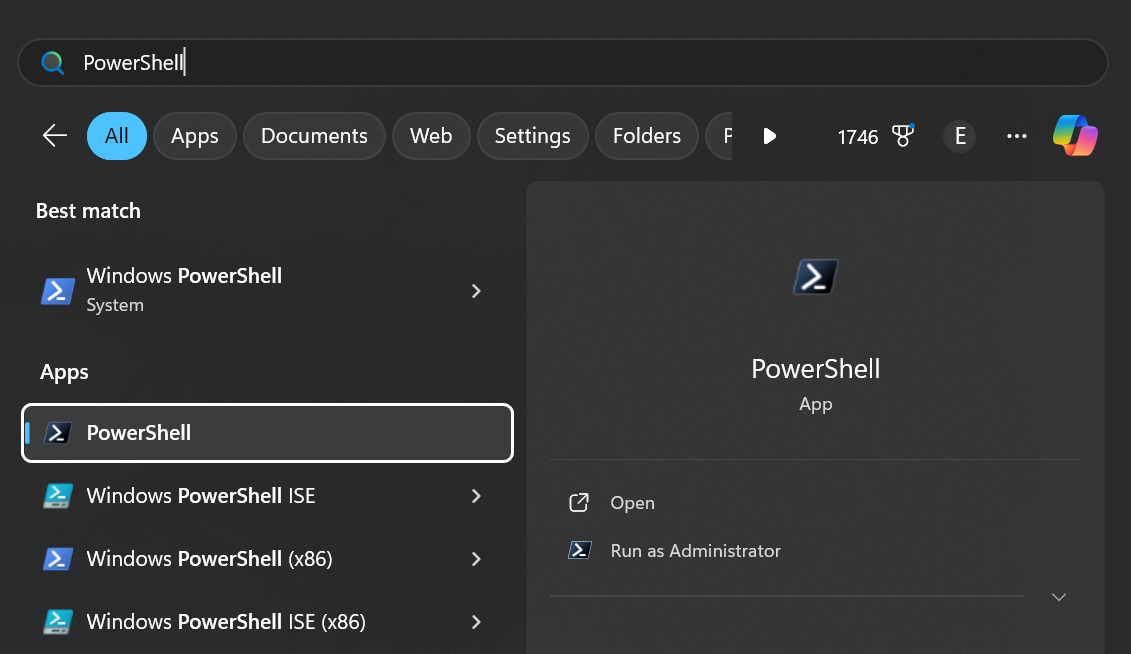Select Windows PowerShell ISE result

268,496
